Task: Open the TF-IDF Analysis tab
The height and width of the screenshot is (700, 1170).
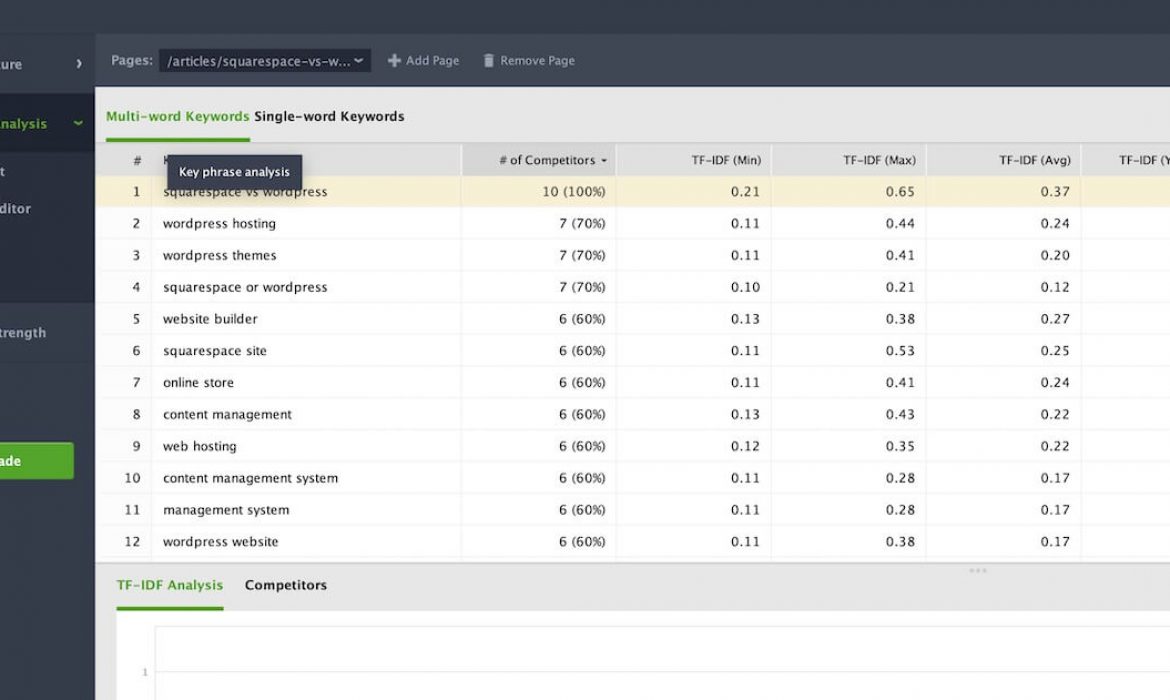Action: click(x=169, y=585)
